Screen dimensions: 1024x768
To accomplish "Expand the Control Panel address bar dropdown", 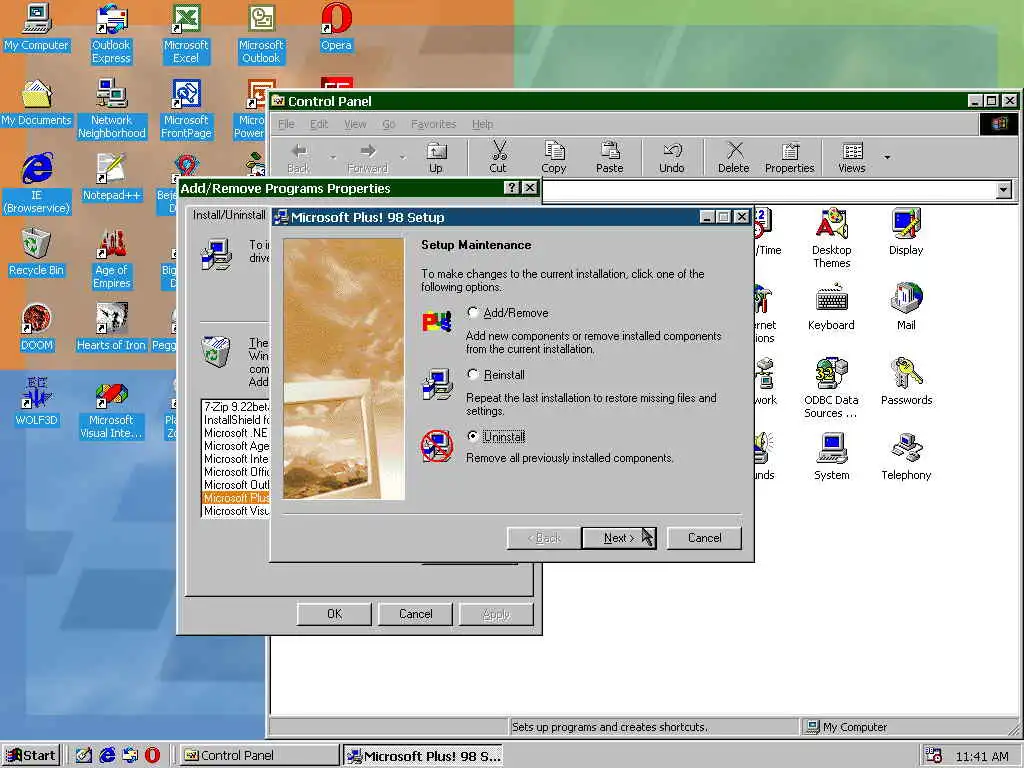I will [x=1004, y=190].
